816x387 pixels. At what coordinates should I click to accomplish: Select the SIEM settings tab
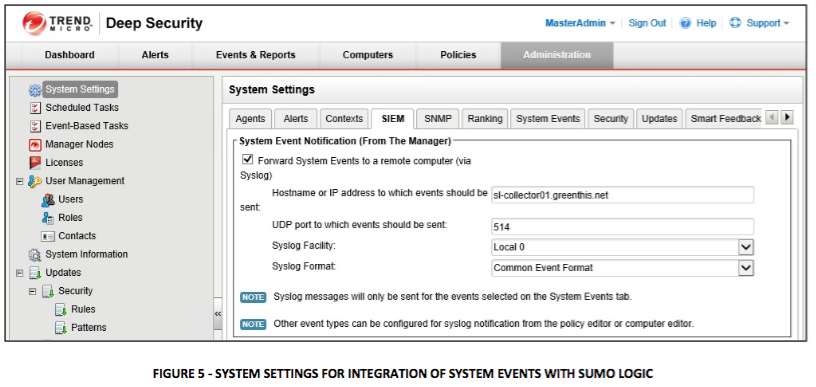click(x=393, y=119)
